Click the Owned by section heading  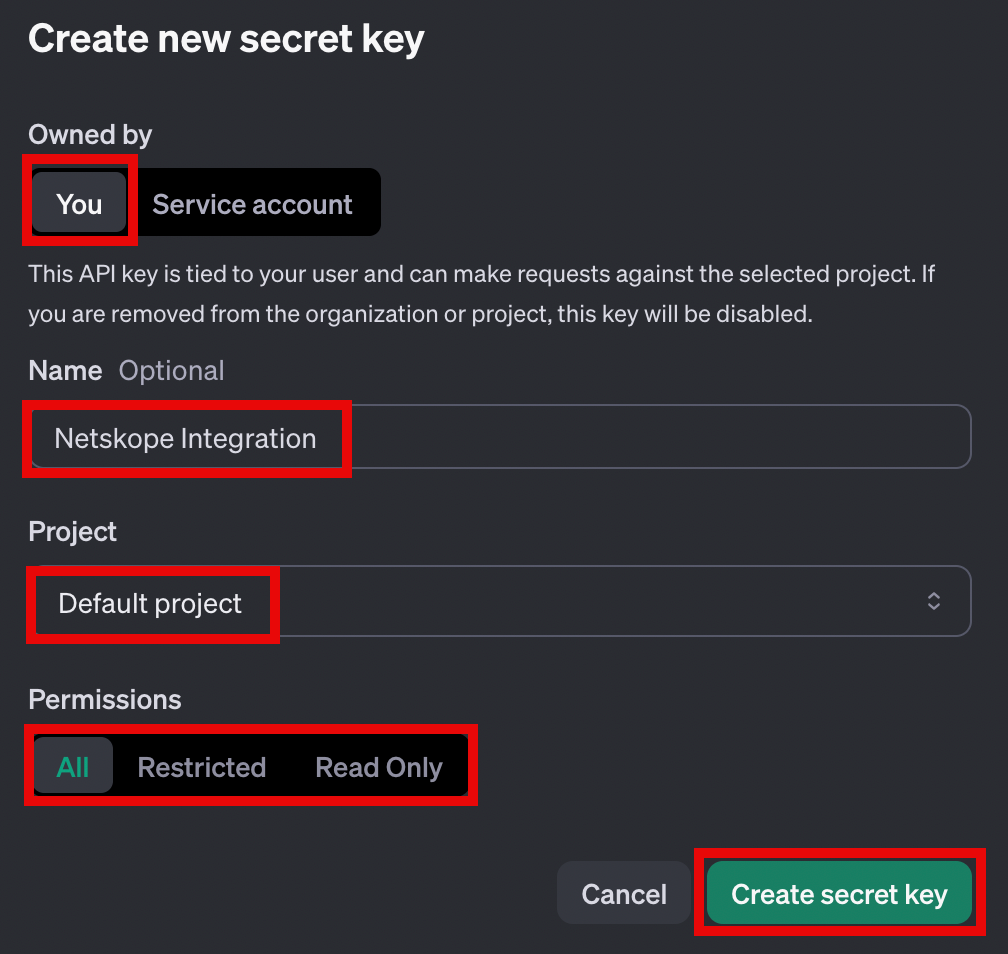pos(89,134)
